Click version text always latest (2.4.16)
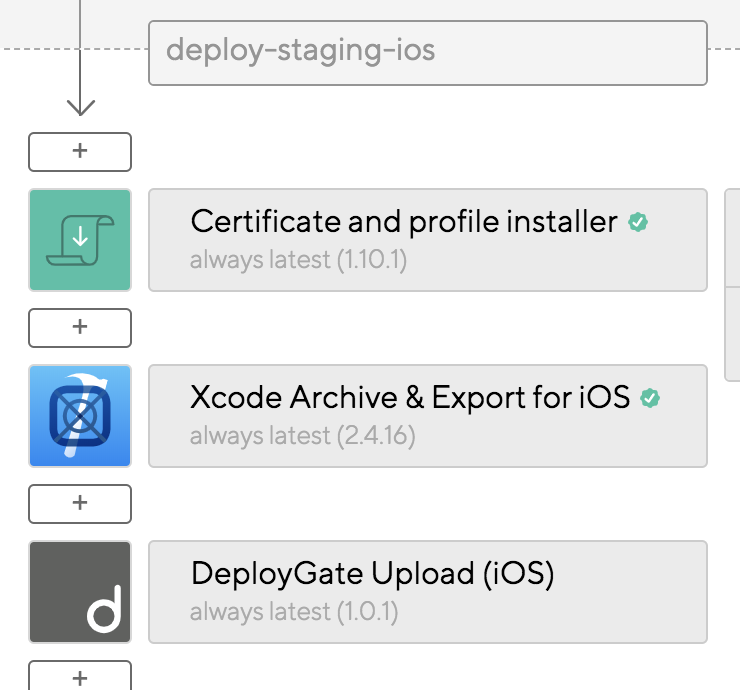Screen dimensions: 740x690 pyautogui.click(x=302, y=436)
